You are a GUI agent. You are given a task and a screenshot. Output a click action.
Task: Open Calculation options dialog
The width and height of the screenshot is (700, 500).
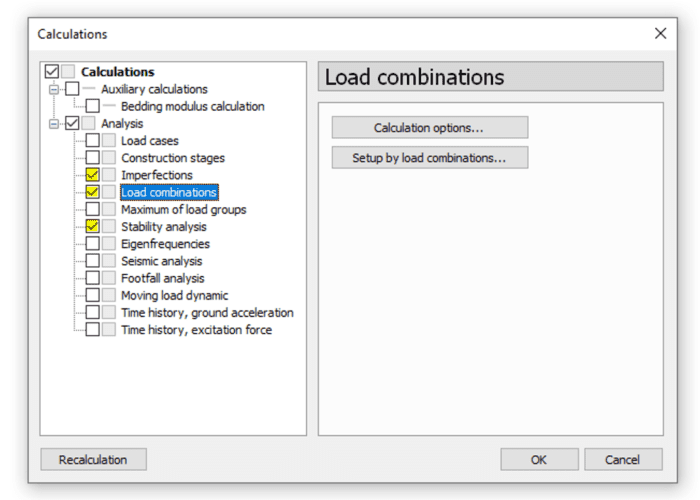coord(430,128)
